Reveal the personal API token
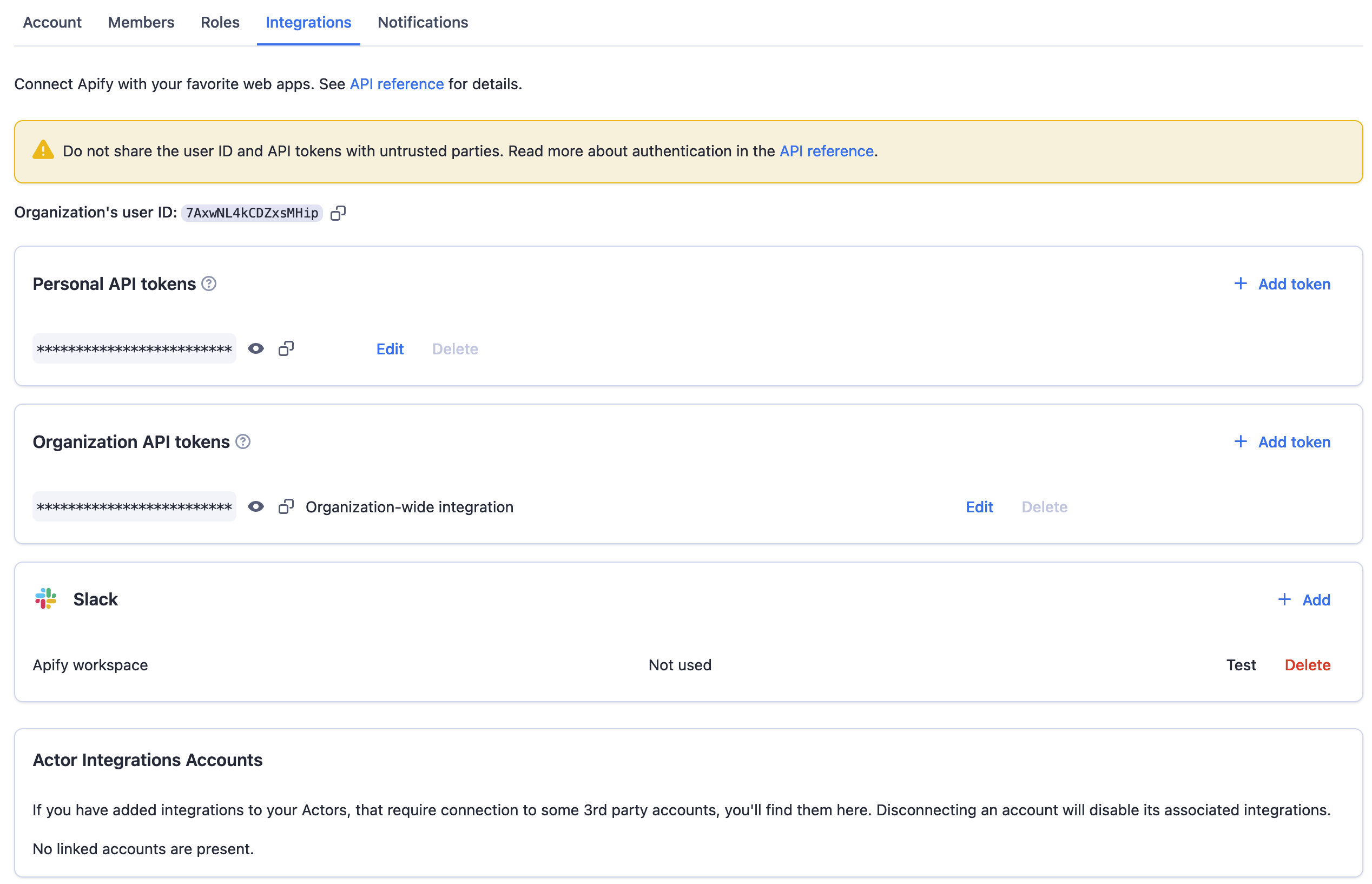 point(255,348)
